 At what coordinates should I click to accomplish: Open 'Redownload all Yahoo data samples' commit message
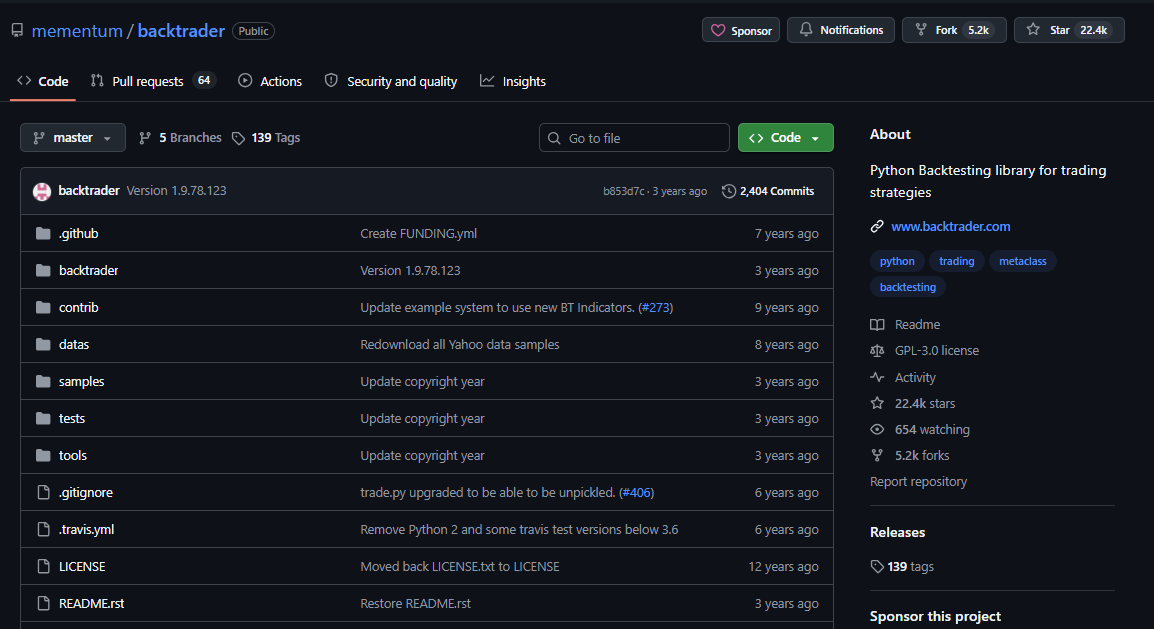click(x=459, y=344)
